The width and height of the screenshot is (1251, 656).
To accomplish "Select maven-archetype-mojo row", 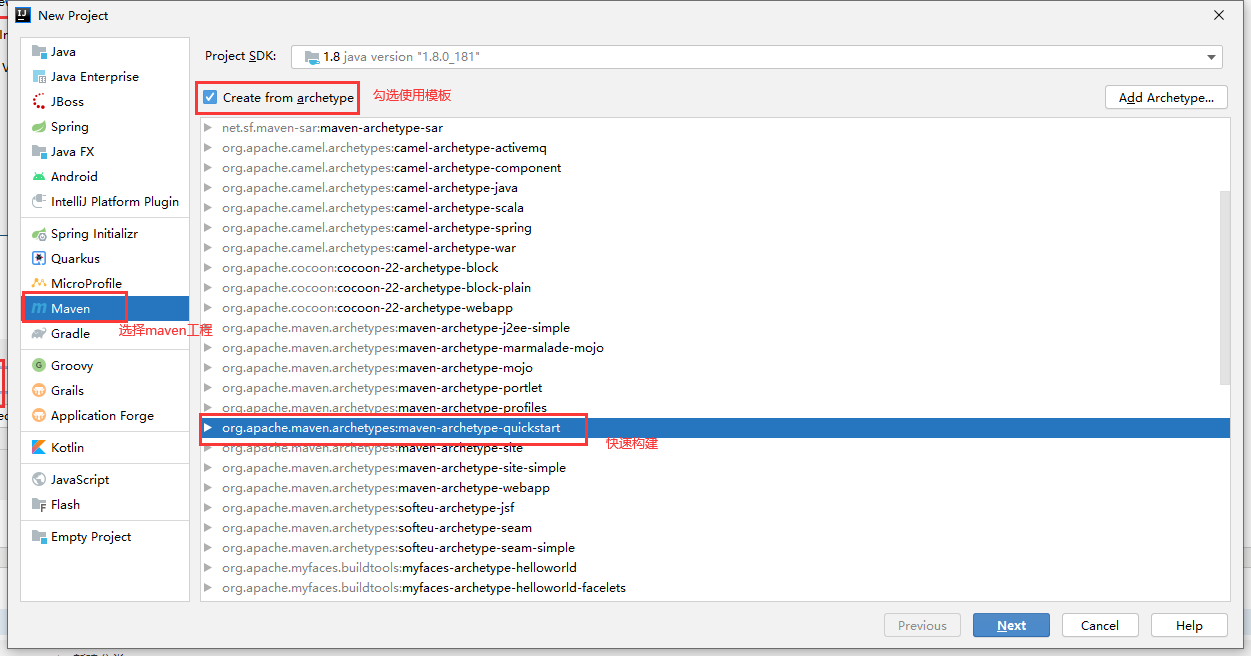I will (x=715, y=368).
